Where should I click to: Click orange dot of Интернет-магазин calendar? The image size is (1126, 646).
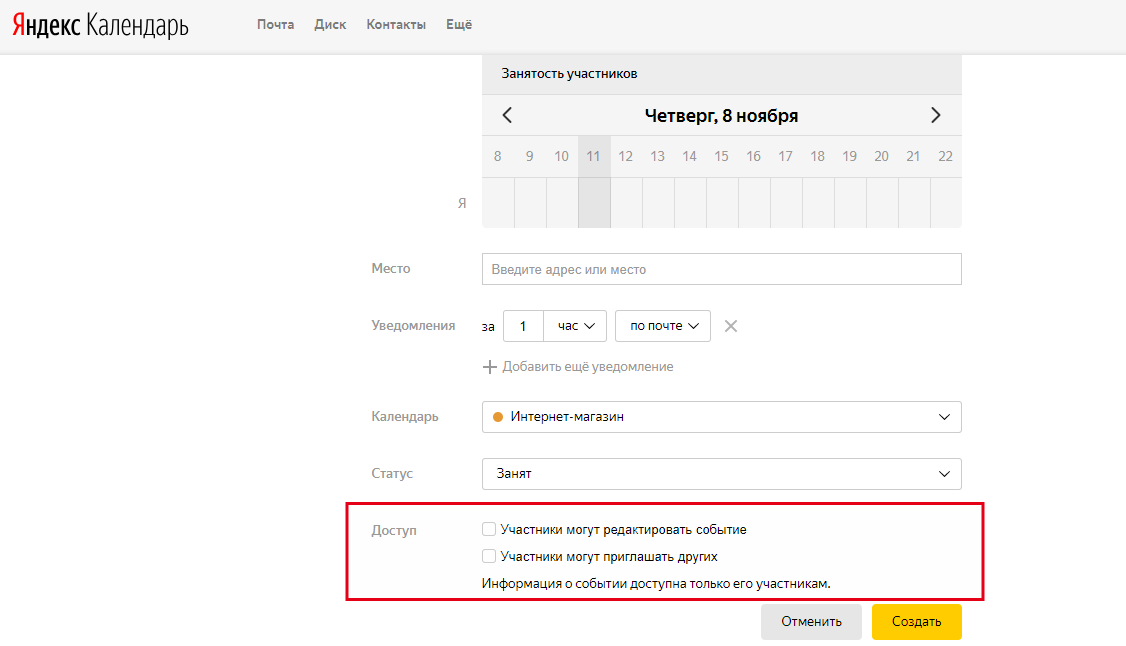(x=498, y=417)
